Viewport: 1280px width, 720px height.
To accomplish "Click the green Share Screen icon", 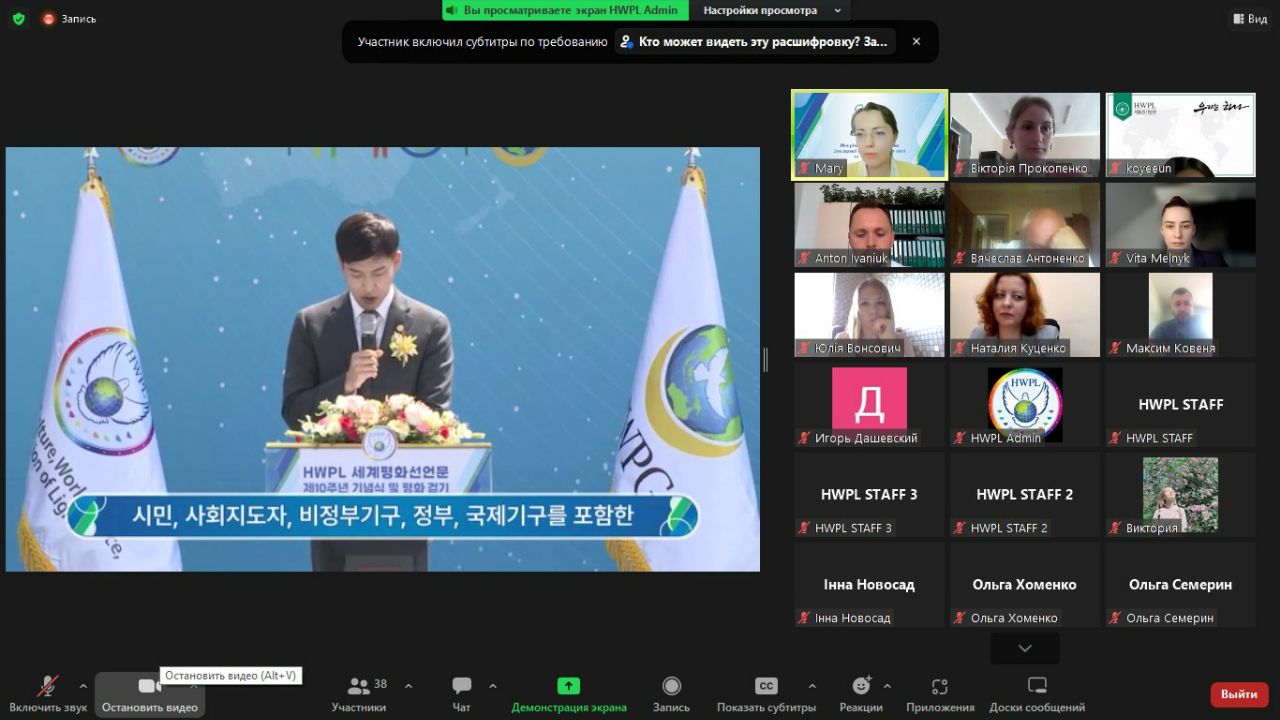I will point(568,686).
